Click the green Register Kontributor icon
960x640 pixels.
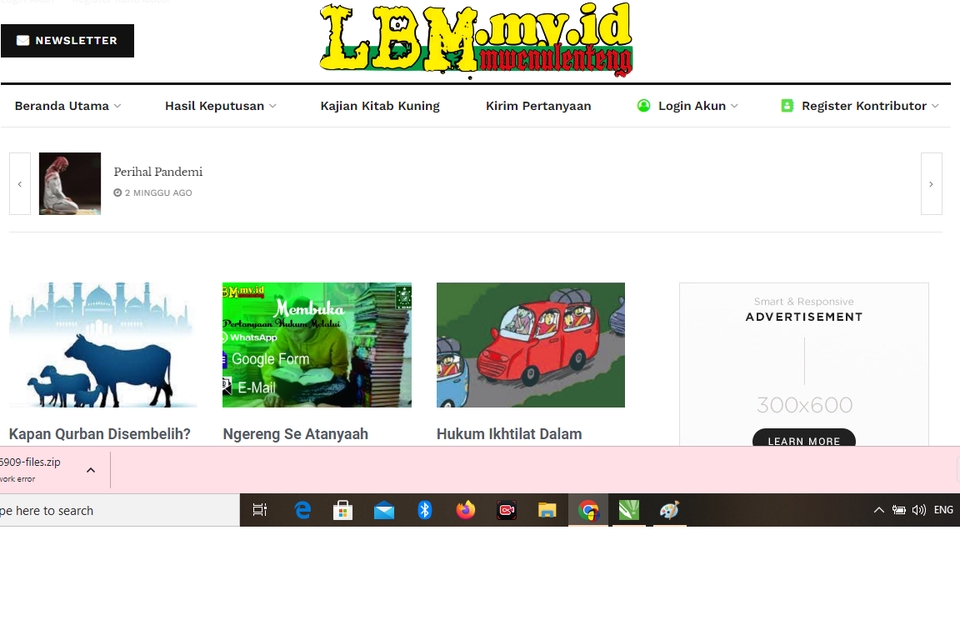(x=787, y=105)
